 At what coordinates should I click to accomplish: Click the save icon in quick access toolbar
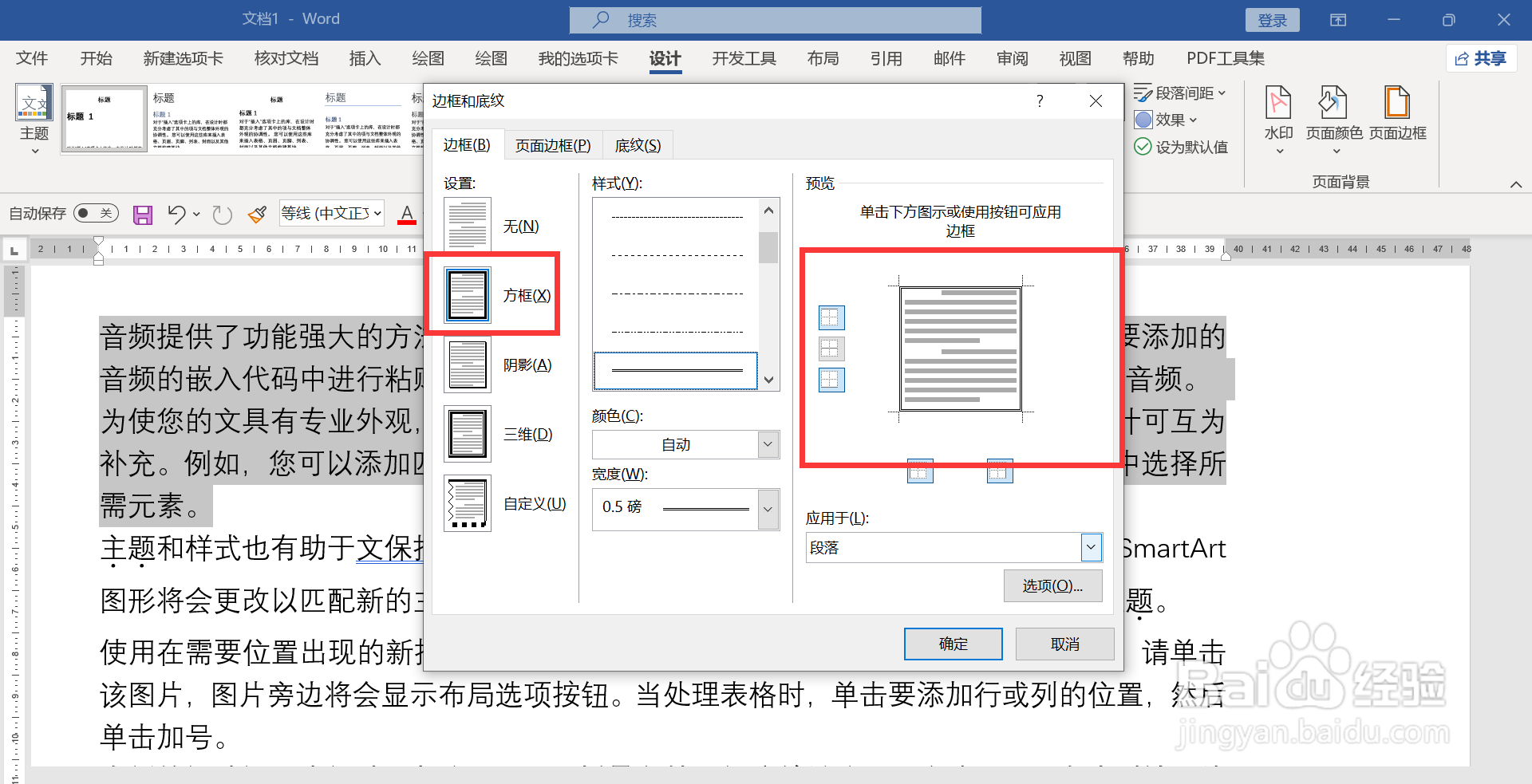pyautogui.click(x=143, y=215)
